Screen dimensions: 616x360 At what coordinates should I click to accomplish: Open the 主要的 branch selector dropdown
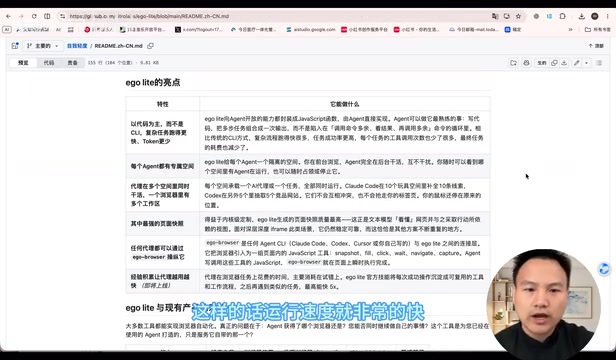pos(42,46)
